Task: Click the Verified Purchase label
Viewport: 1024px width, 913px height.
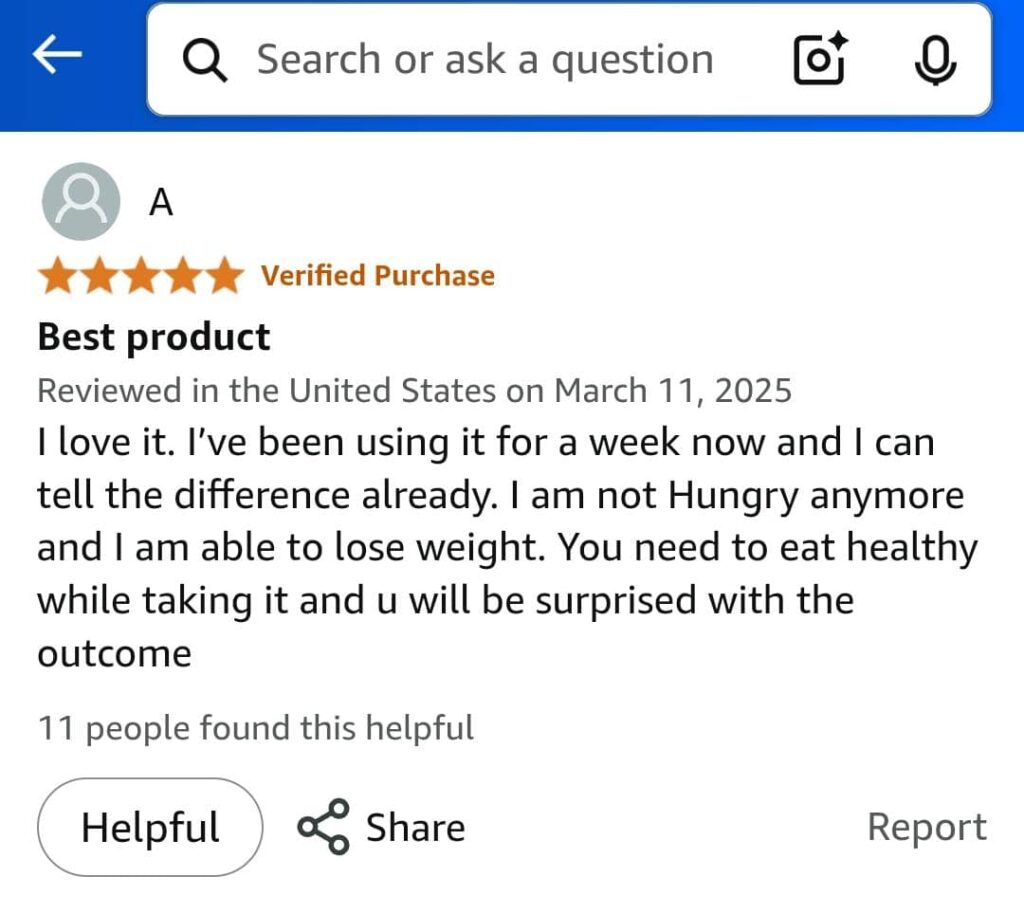Action: click(x=378, y=276)
